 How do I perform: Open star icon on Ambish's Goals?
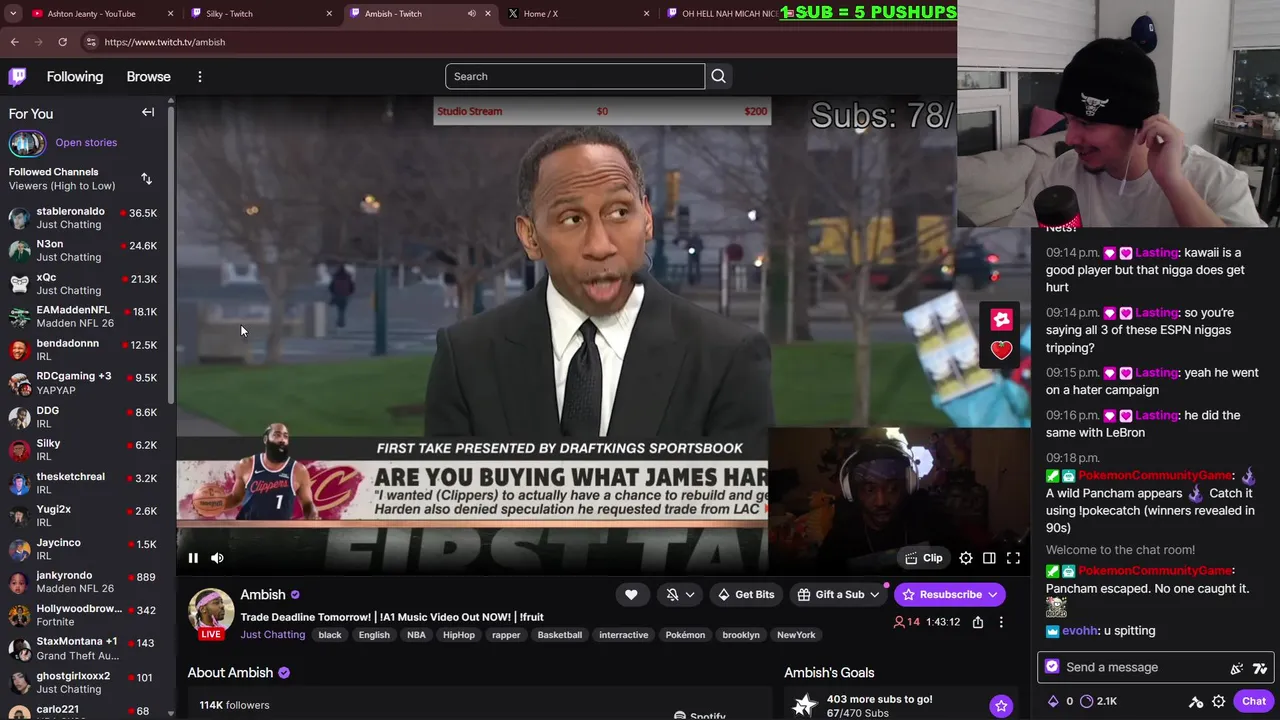coord(1001,706)
